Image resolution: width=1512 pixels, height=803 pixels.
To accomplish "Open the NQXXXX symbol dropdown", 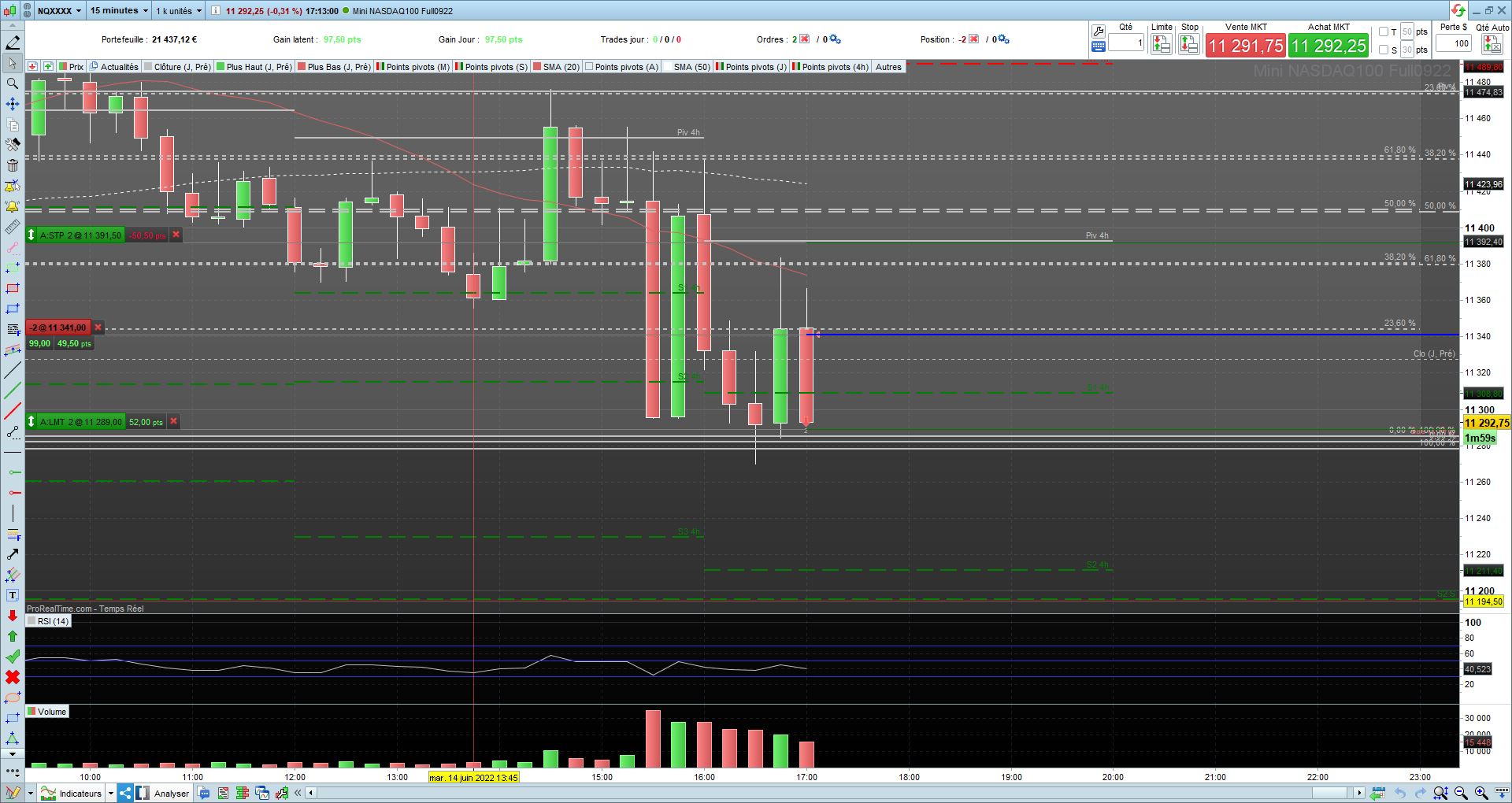I will pyautogui.click(x=60, y=11).
